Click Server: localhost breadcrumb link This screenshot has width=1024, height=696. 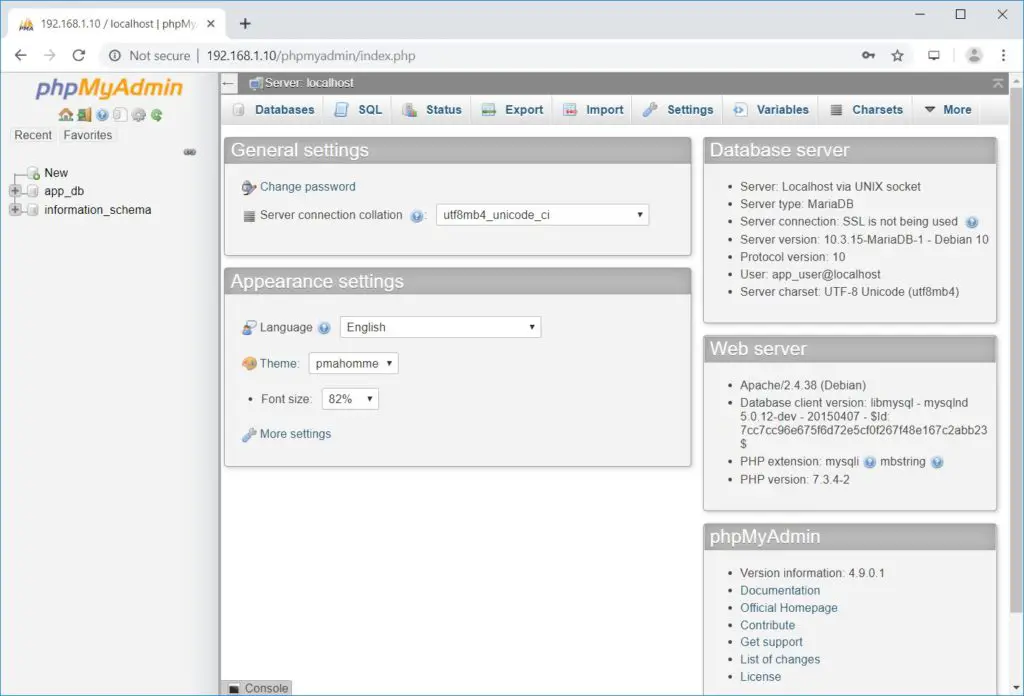click(309, 83)
